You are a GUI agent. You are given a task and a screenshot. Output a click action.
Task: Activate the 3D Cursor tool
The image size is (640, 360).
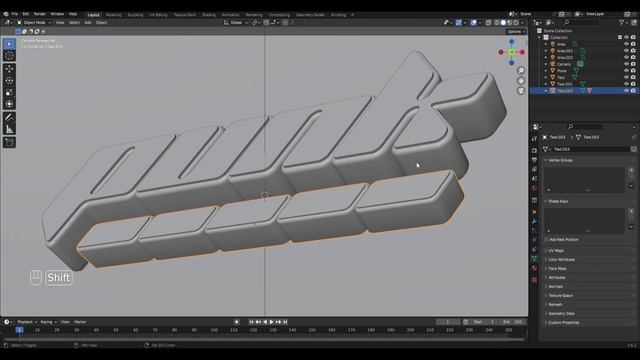pos(9,56)
